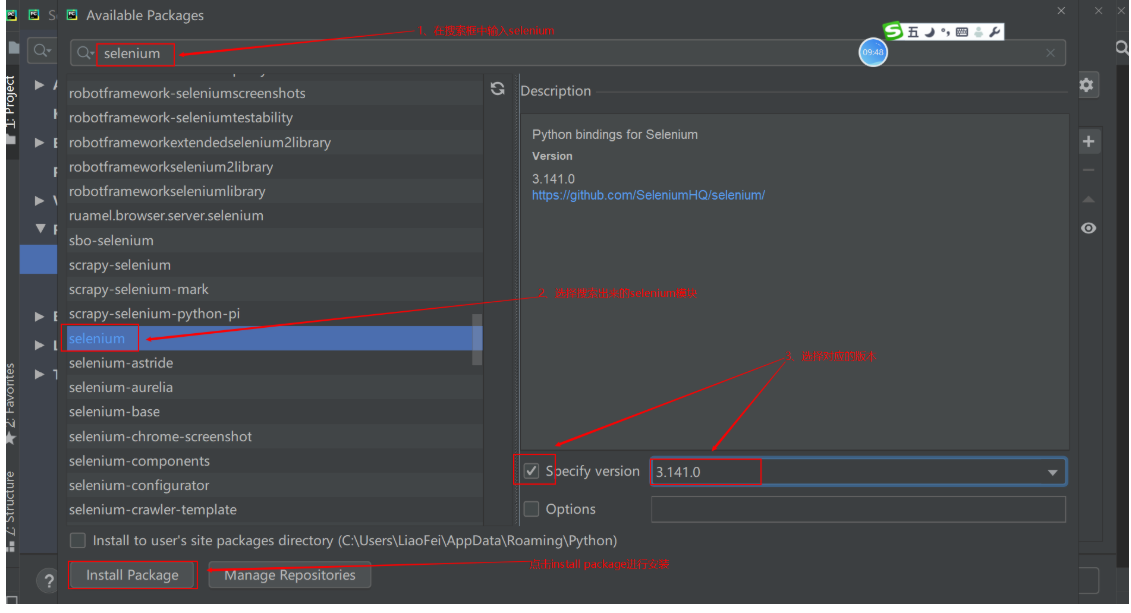The image size is (1131, 613).
Task: Select robotframeworkseleniumlibrary package
Action: 275,191
